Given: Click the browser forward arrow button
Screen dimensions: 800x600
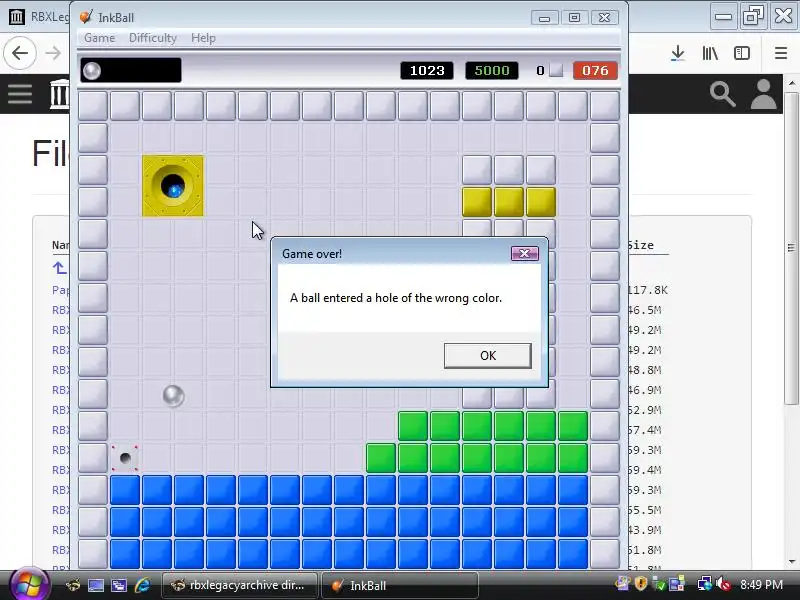Looking at the screenshot, I should click(53, 53).
